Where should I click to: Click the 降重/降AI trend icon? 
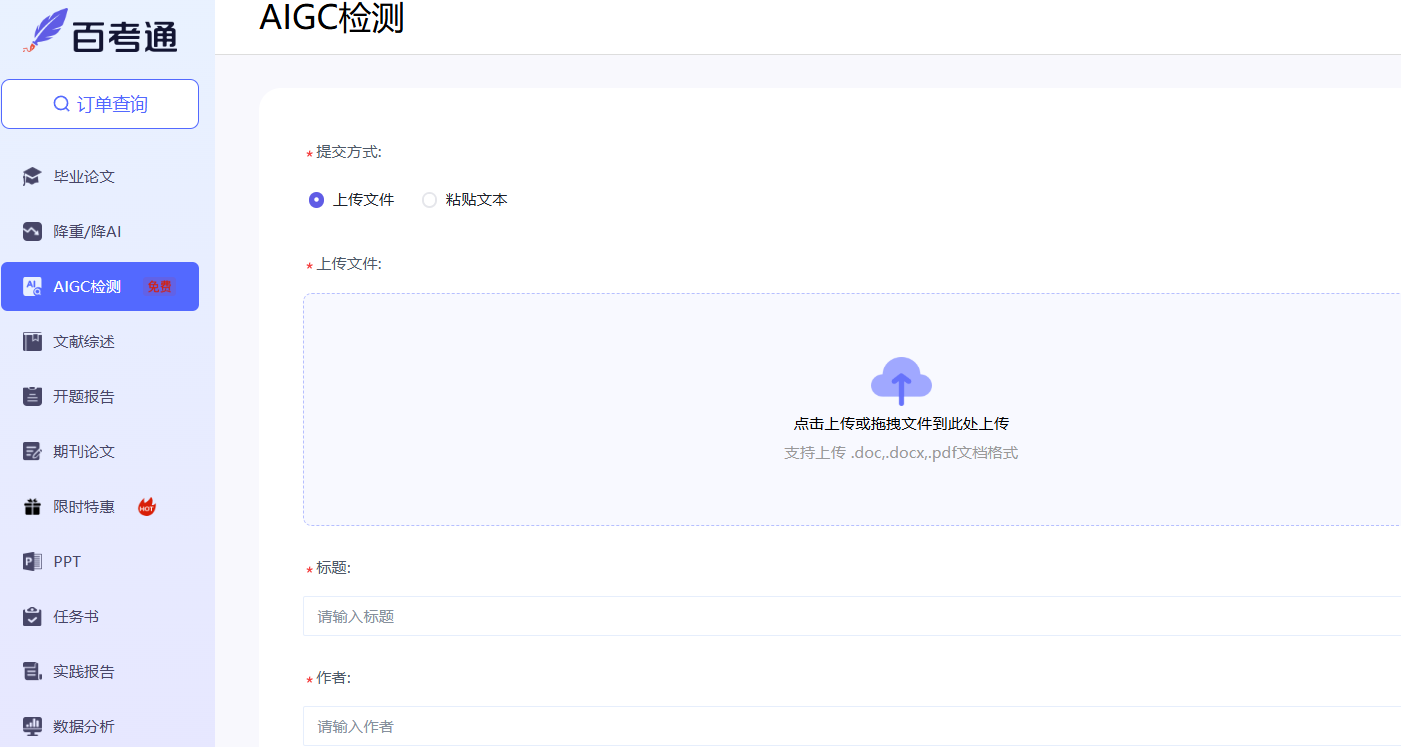tap(32, 232)
